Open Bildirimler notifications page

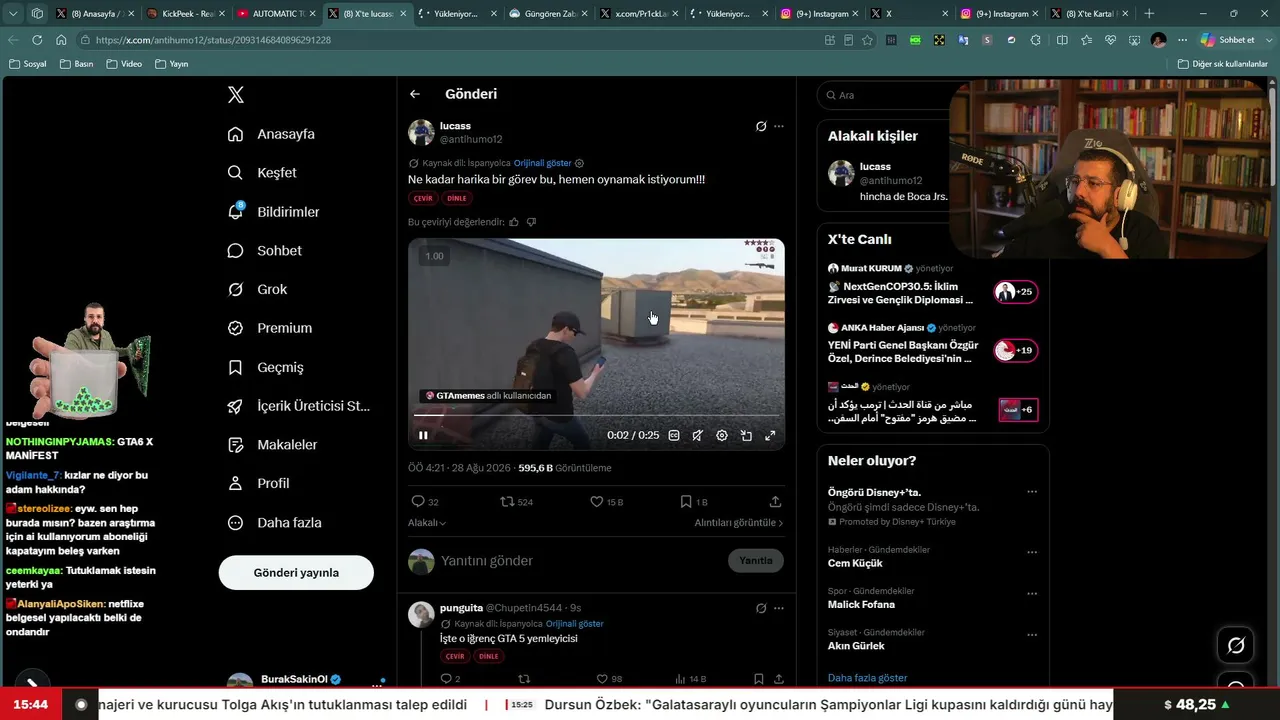pos(274,212)
